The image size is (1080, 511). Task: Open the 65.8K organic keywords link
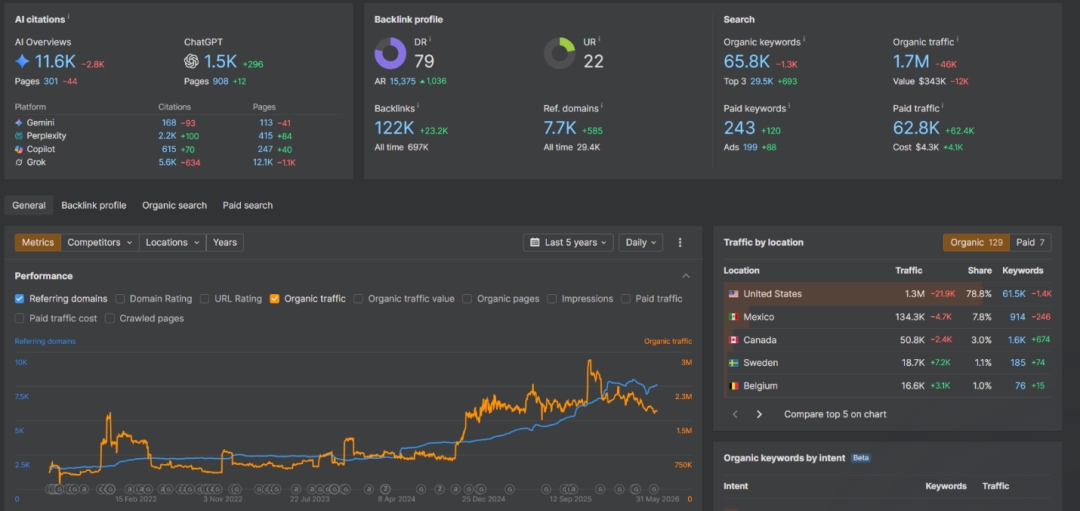pos(747,62)
